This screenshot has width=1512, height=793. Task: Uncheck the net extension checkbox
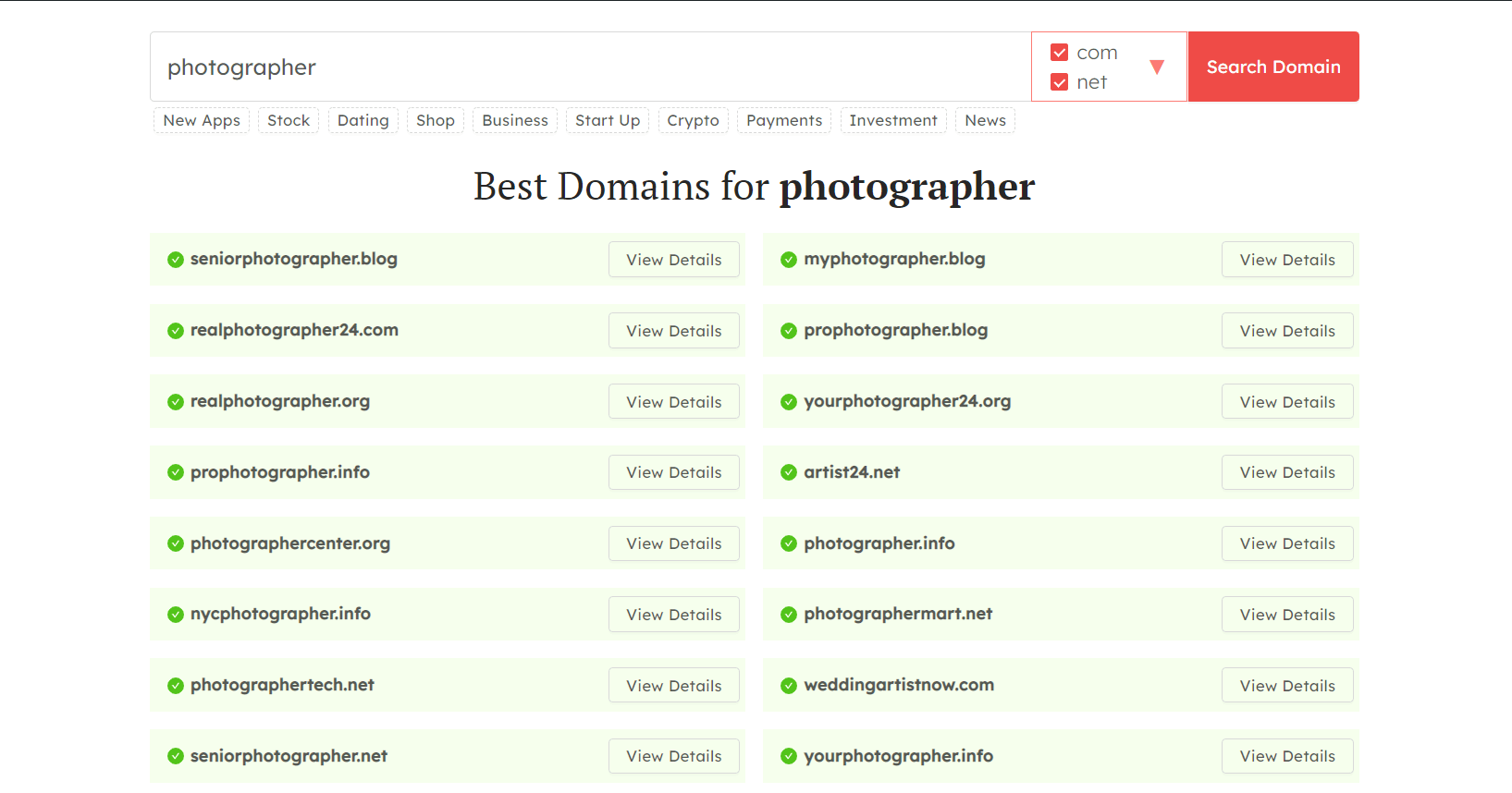tap(1060, 82)
